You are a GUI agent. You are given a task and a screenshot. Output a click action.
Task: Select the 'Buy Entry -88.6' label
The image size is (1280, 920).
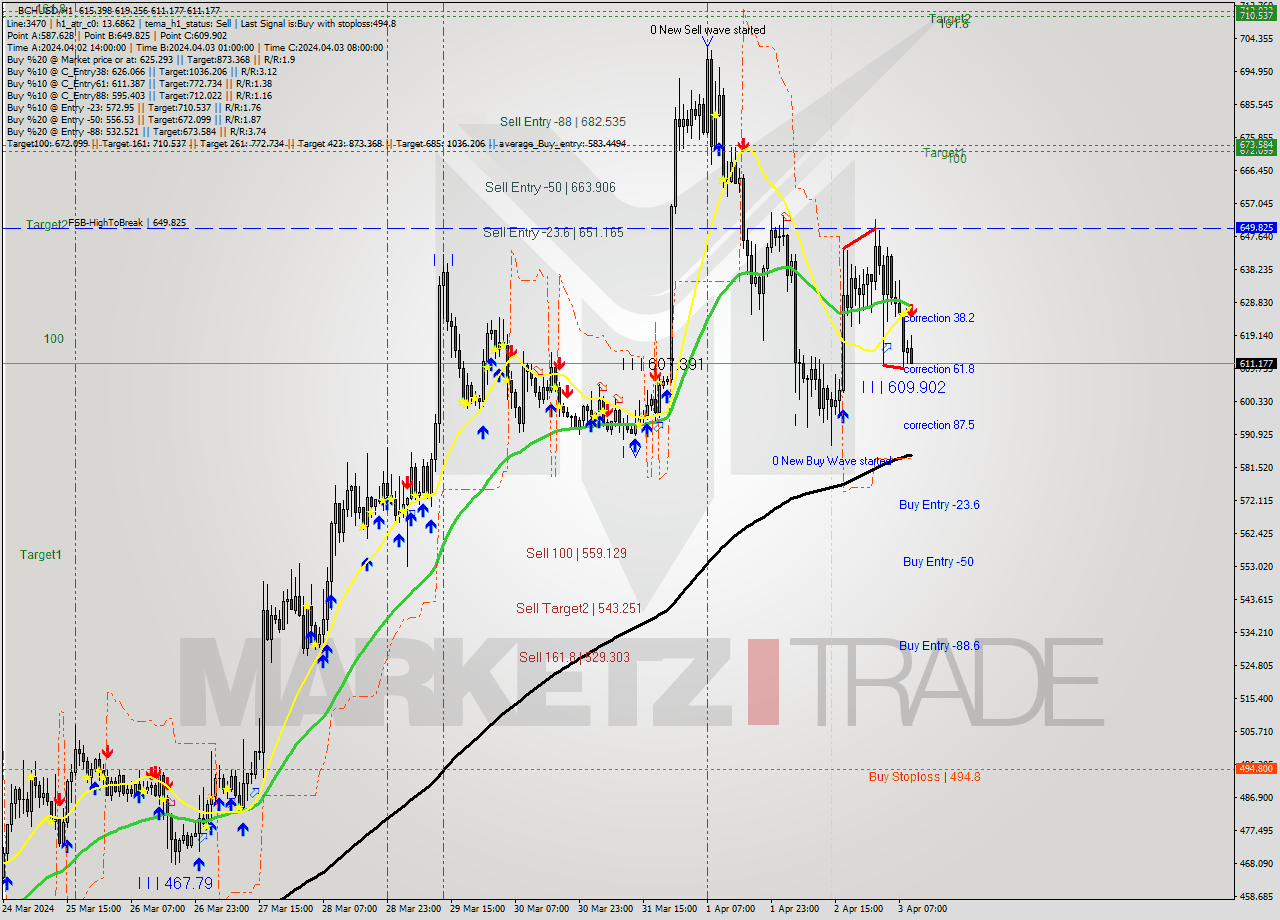[x=939, y=646]
